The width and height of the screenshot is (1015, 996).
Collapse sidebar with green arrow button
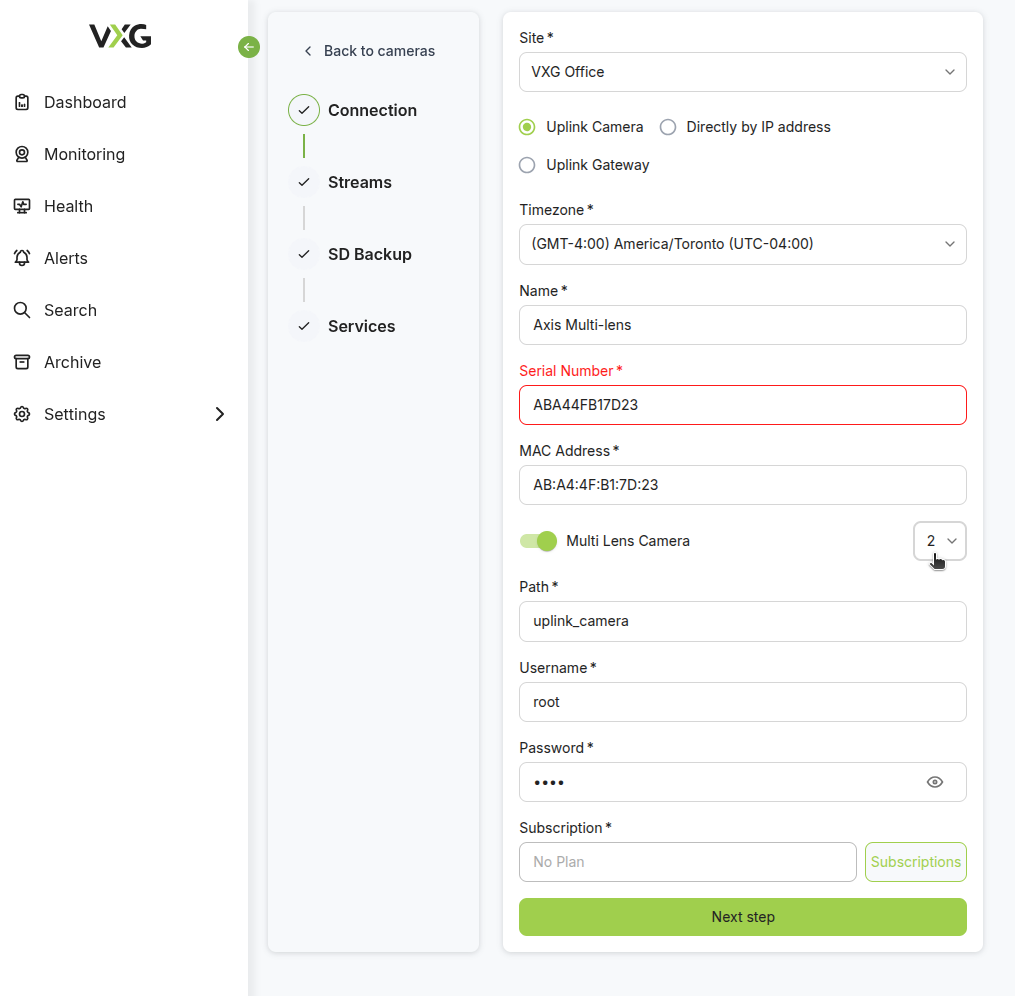click(x=249, y=47)
